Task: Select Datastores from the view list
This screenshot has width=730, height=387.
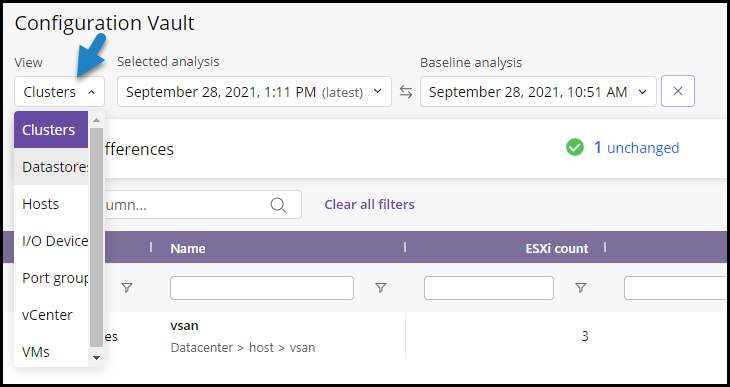Action: coord(51,167)
